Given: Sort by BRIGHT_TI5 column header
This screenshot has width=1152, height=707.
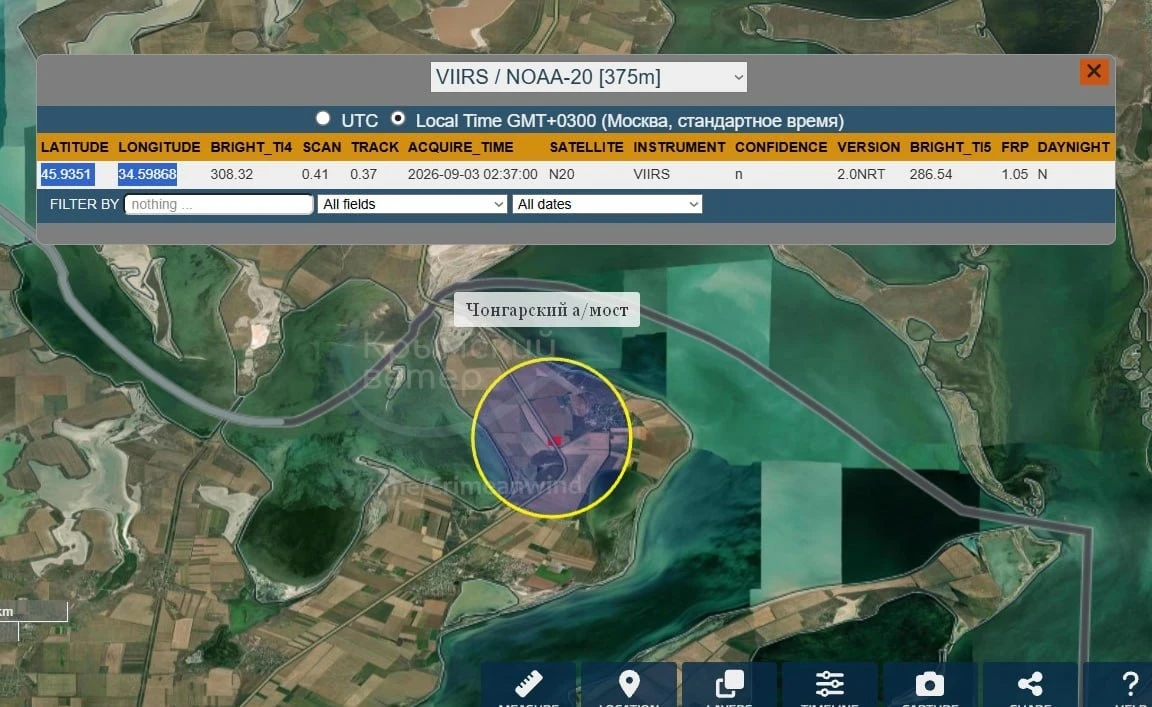Looking at the screenshot, I should (951, 147).
